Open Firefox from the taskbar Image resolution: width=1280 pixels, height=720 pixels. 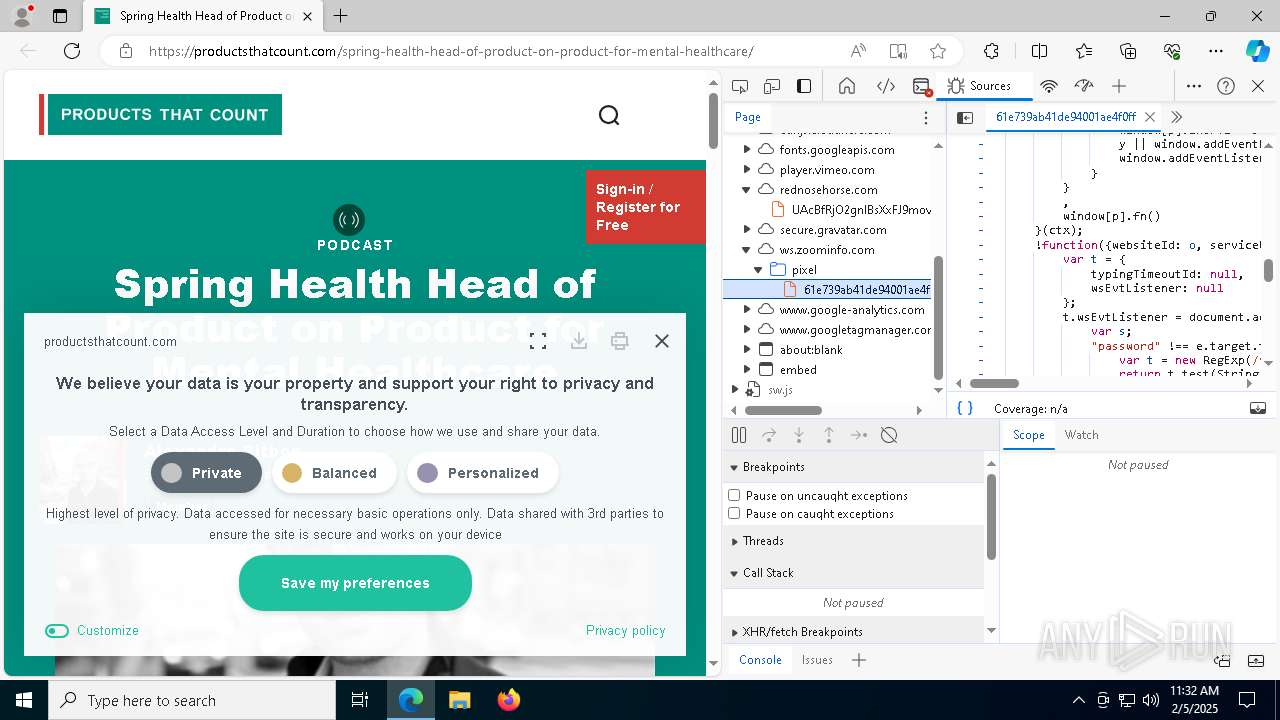509,700
